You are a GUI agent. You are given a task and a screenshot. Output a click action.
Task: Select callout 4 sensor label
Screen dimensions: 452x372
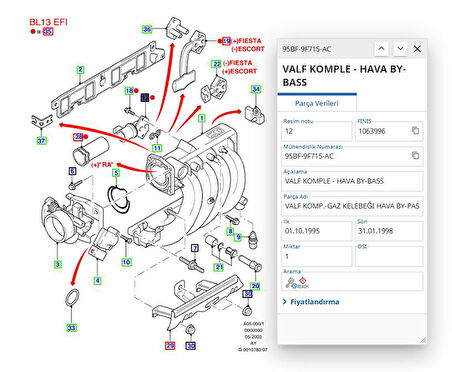pos(97,281)
